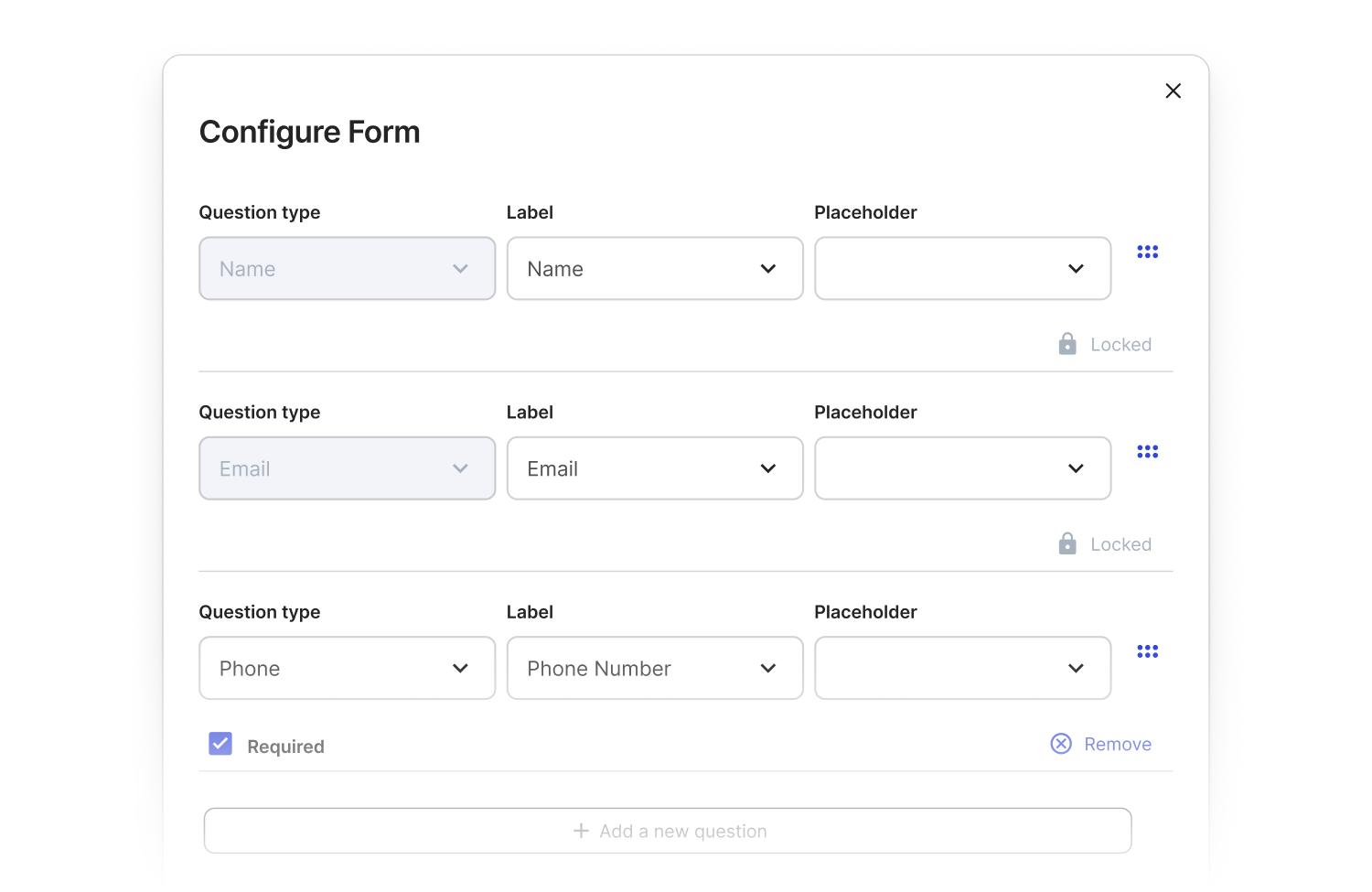Image resolution: width=1372 pixels, height=892 pixels.
Task: Click the disabled Name question type field
Action: (348, 269)
